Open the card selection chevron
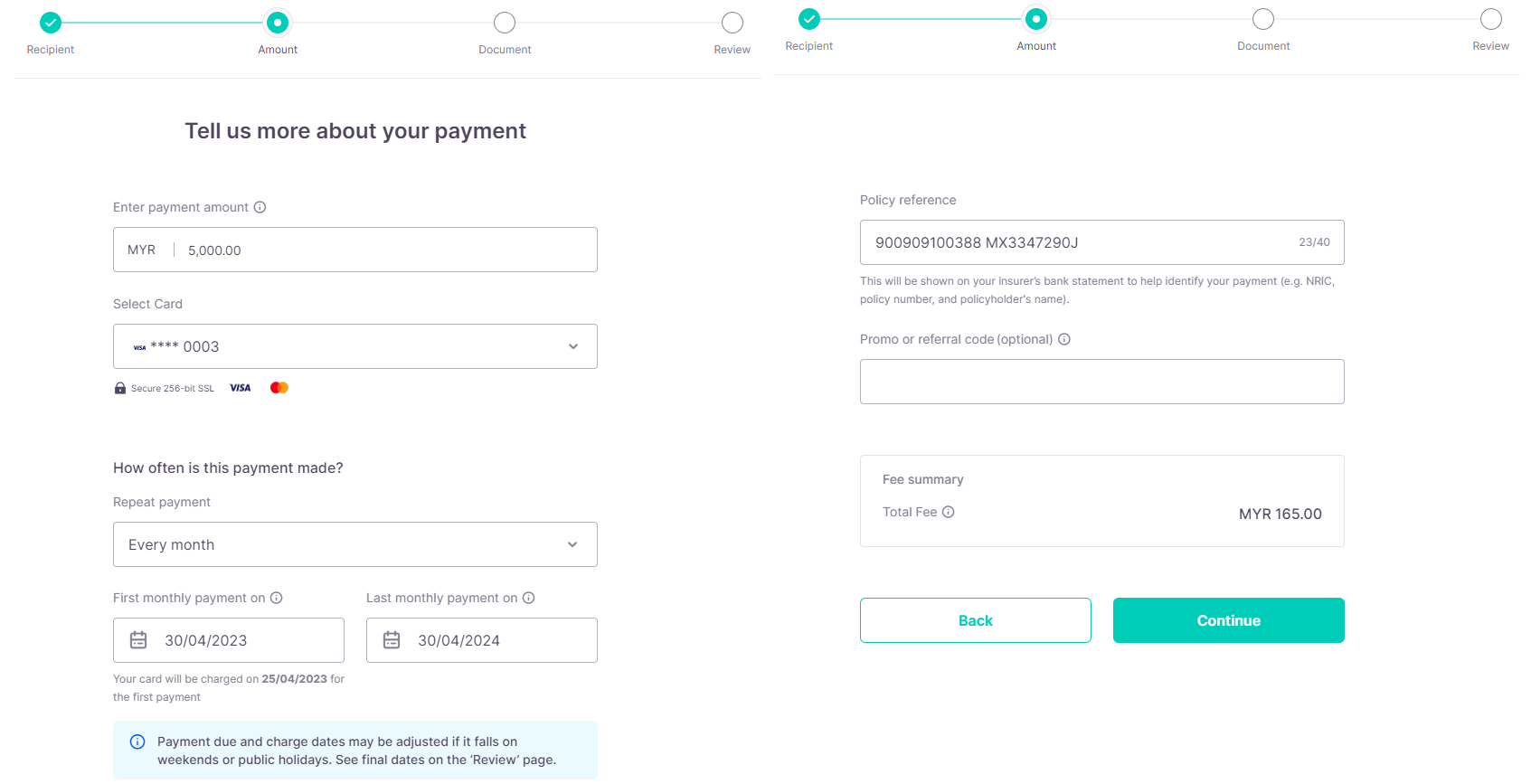This screenshot has width=1531, height=784. [x=572, y=346]
